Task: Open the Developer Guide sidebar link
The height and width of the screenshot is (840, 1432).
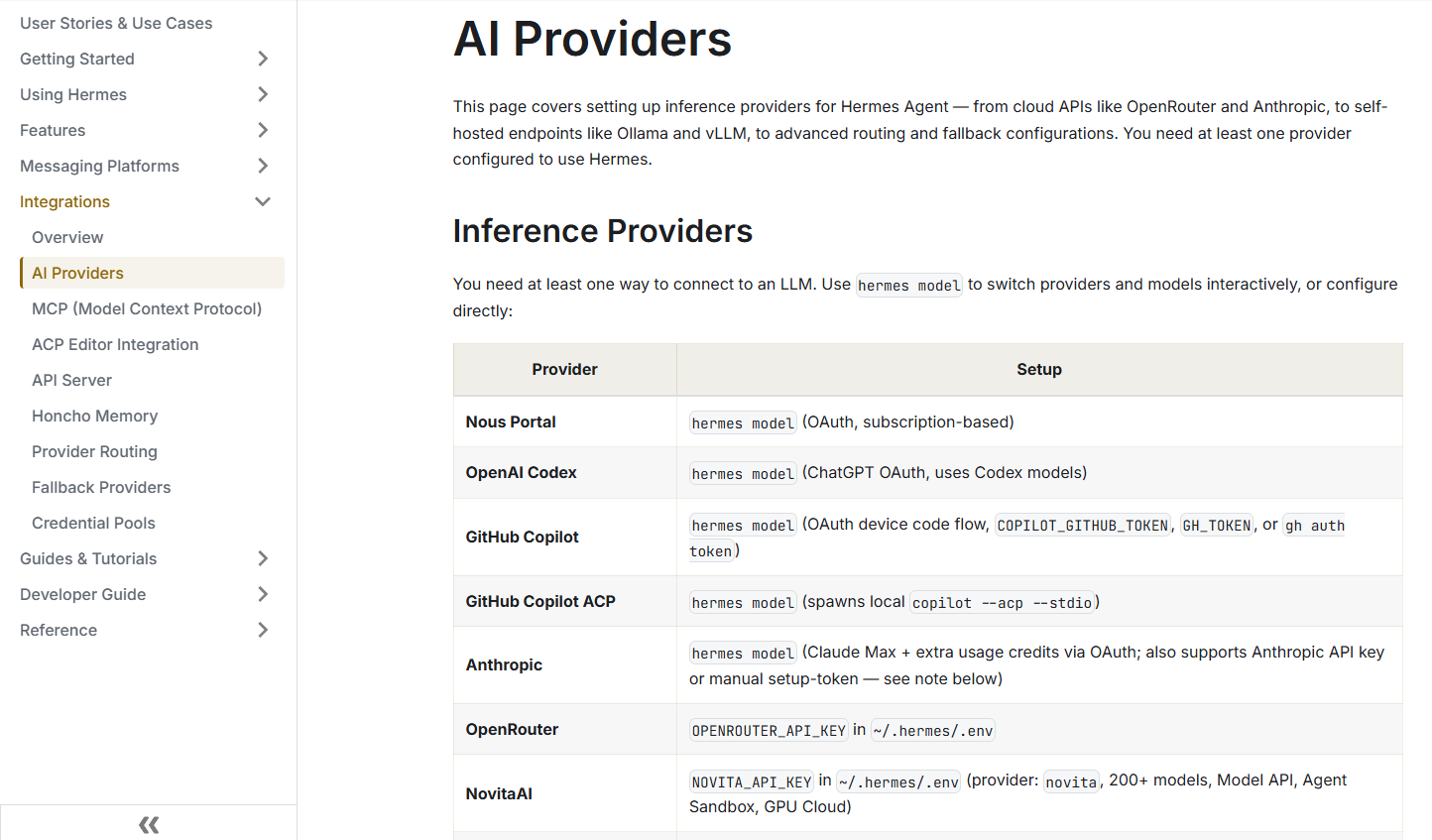Action: pyautogui.click(x=82, y=594)
